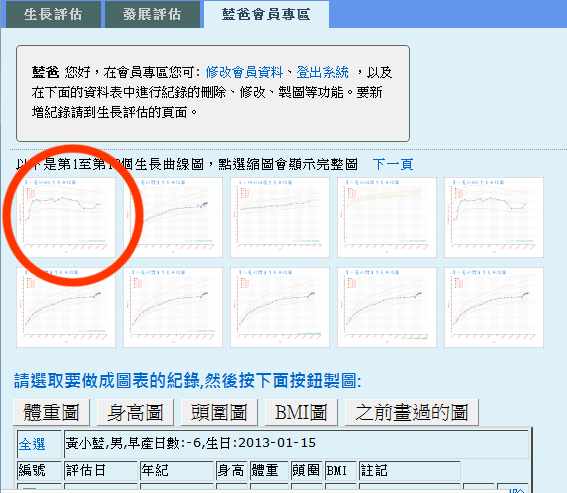567x493 pixels.
Task: Open the fourth thumbnail in the bottom row
Action: [387, 307]
